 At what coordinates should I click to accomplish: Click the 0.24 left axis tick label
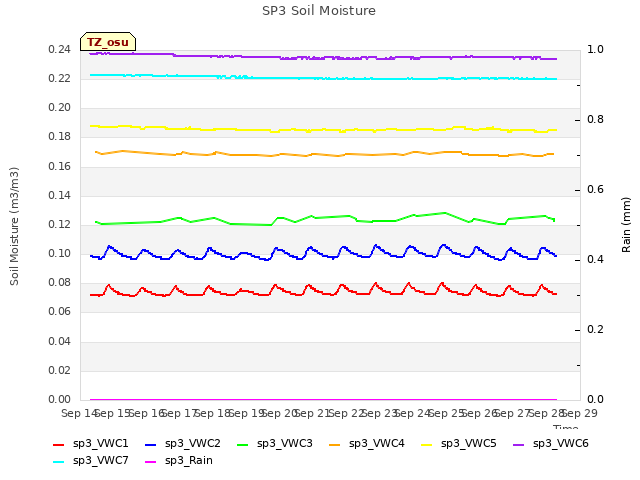coord(60,49)
